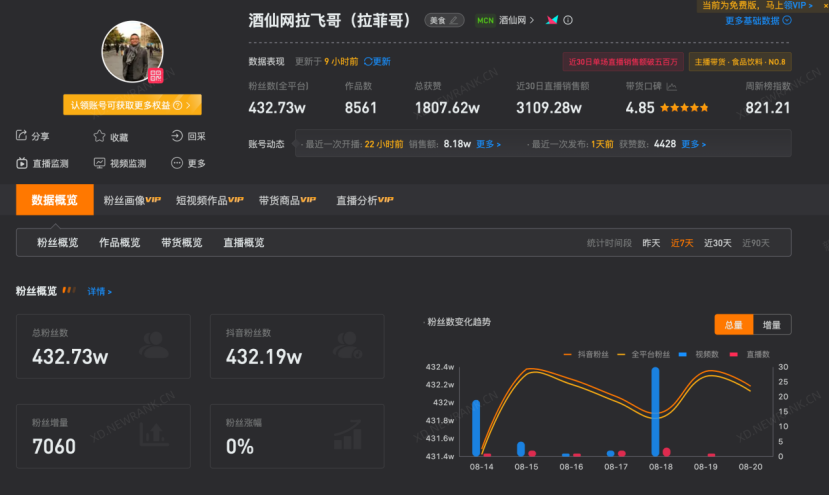Image resolution: width=829 pixels, height=495 pixels.
Task: Select 近90天 time range
Action: (x=756, y=243)
